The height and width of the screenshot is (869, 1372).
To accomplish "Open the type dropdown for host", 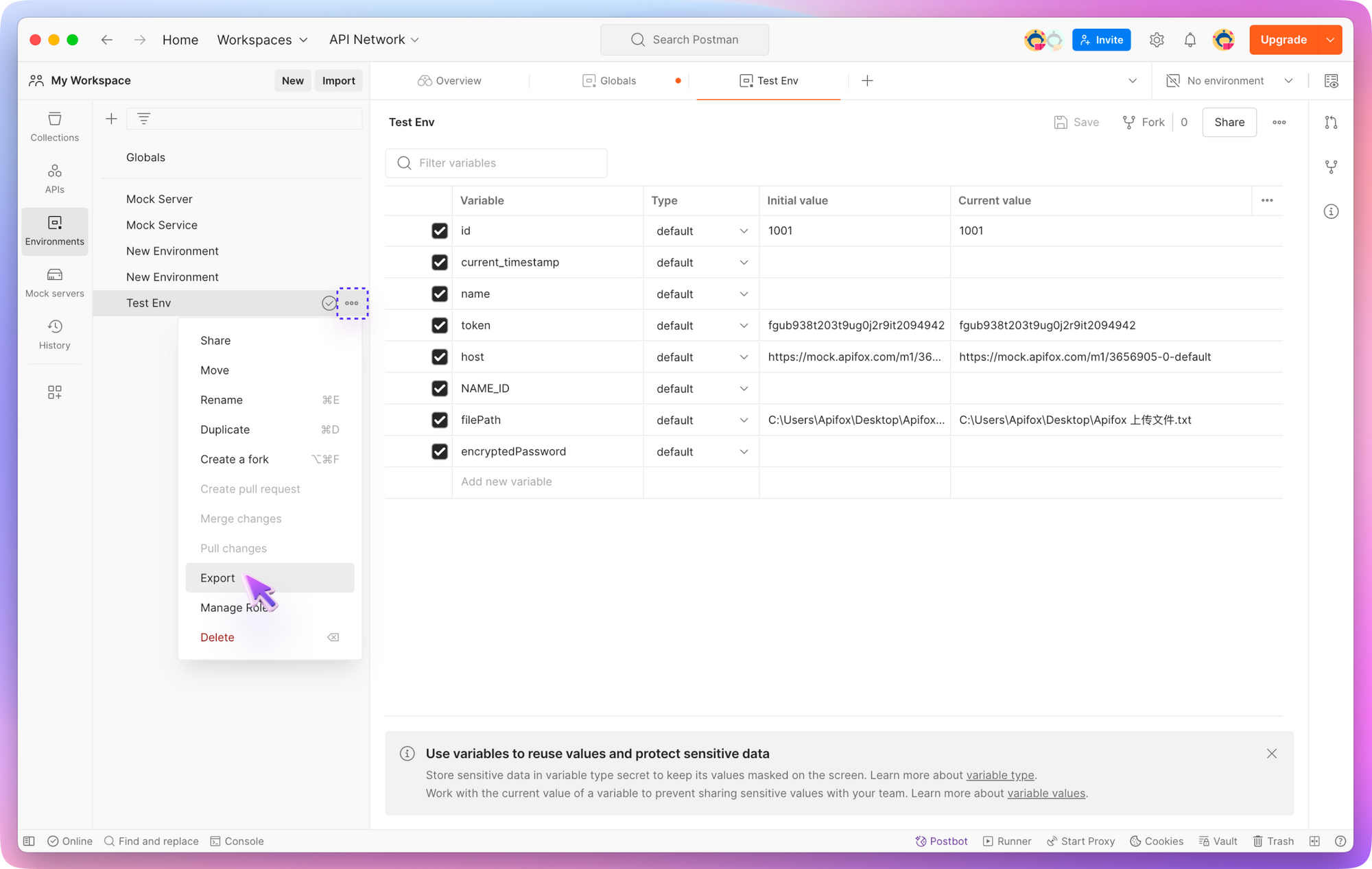I will point(701,357).
